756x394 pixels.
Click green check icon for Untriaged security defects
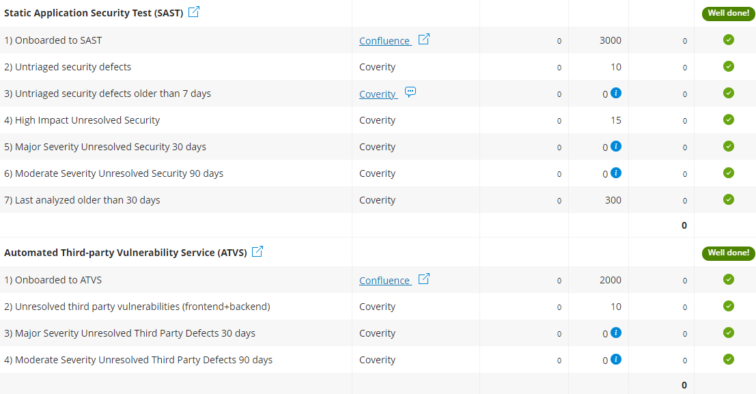point(729,66)
